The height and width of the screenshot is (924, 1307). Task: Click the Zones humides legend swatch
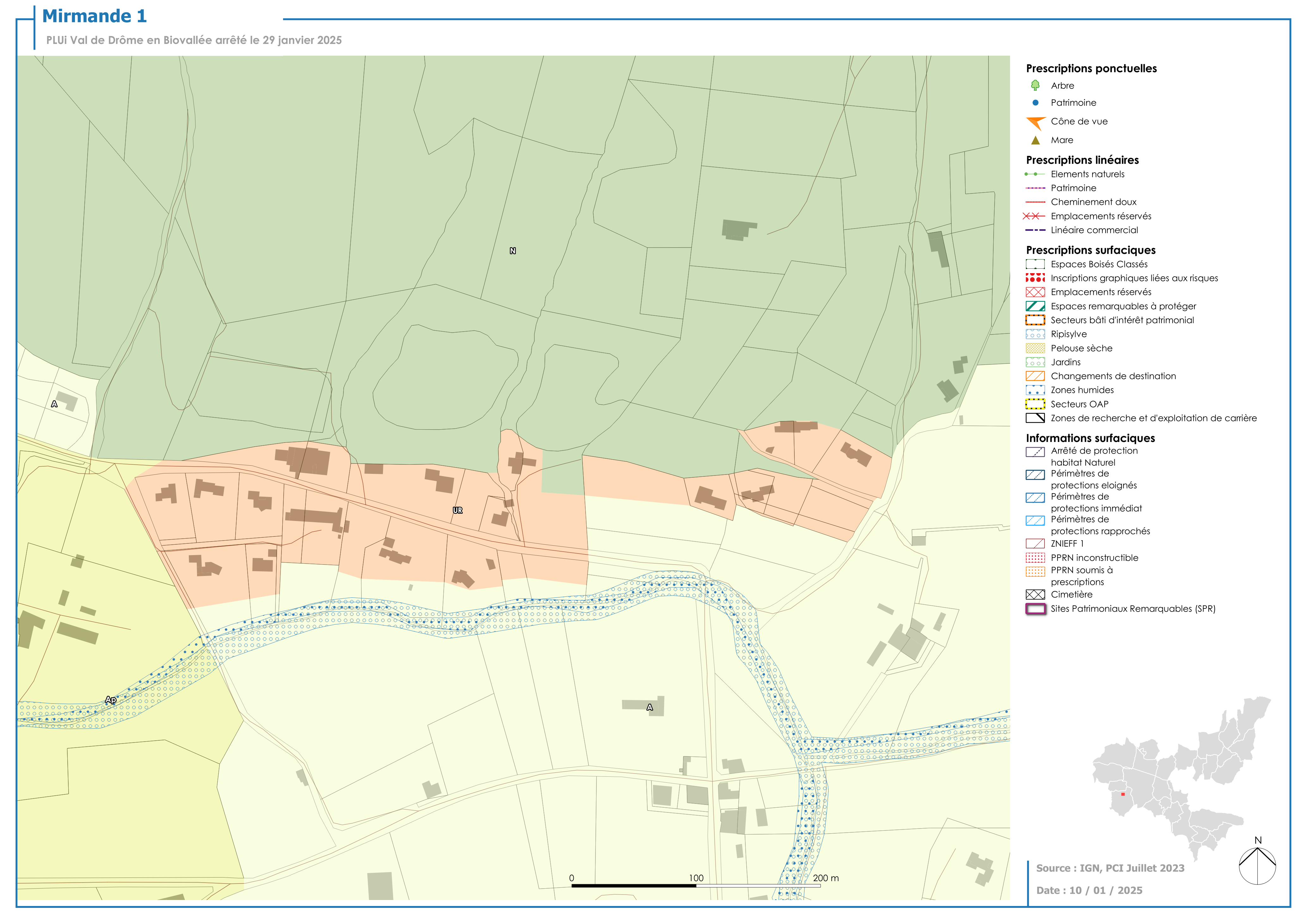tap(1035, 390)
